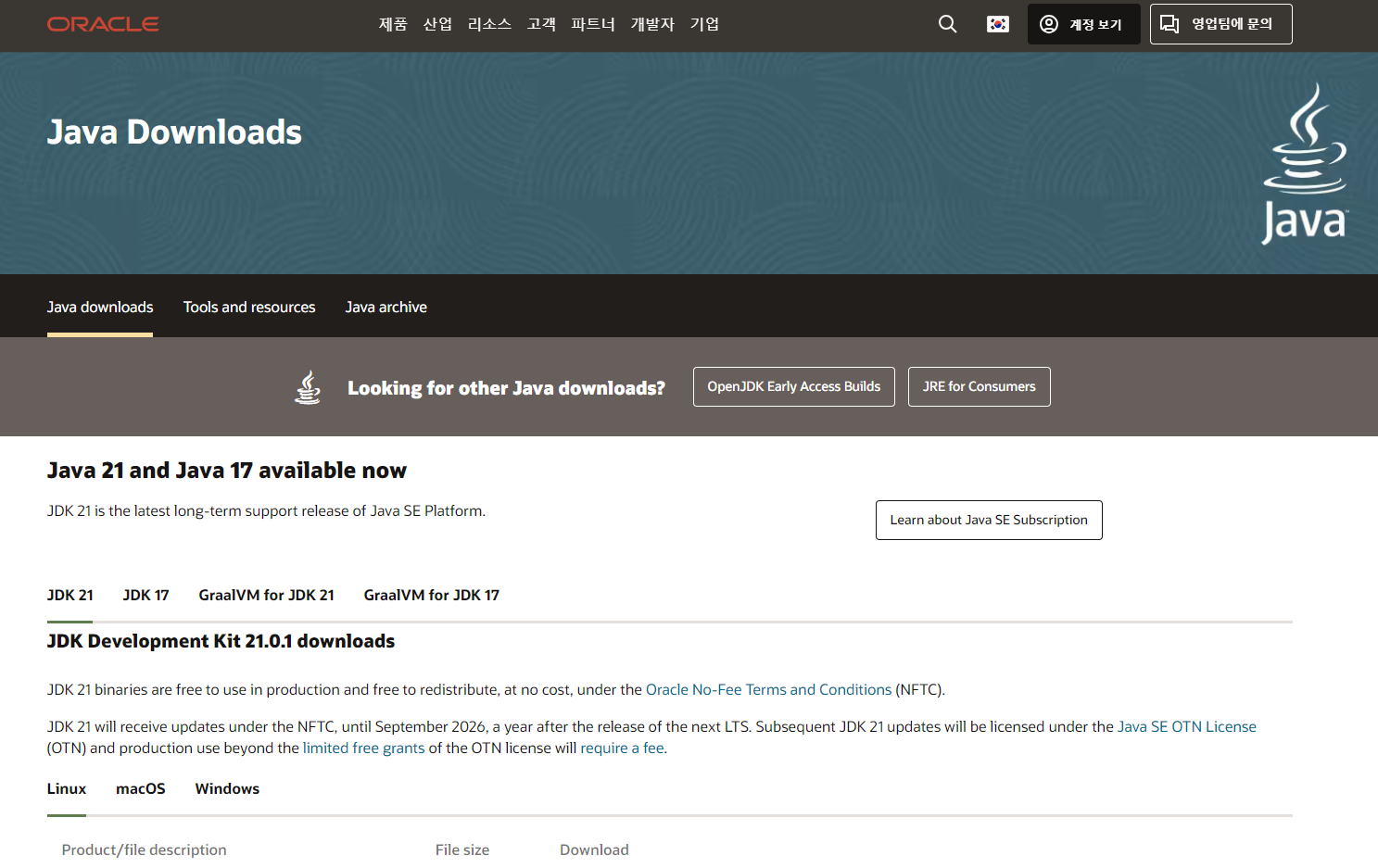The image size is (1378, 868).
Task: Select the Java downloads tab
Action: click(x=100, y=307)
